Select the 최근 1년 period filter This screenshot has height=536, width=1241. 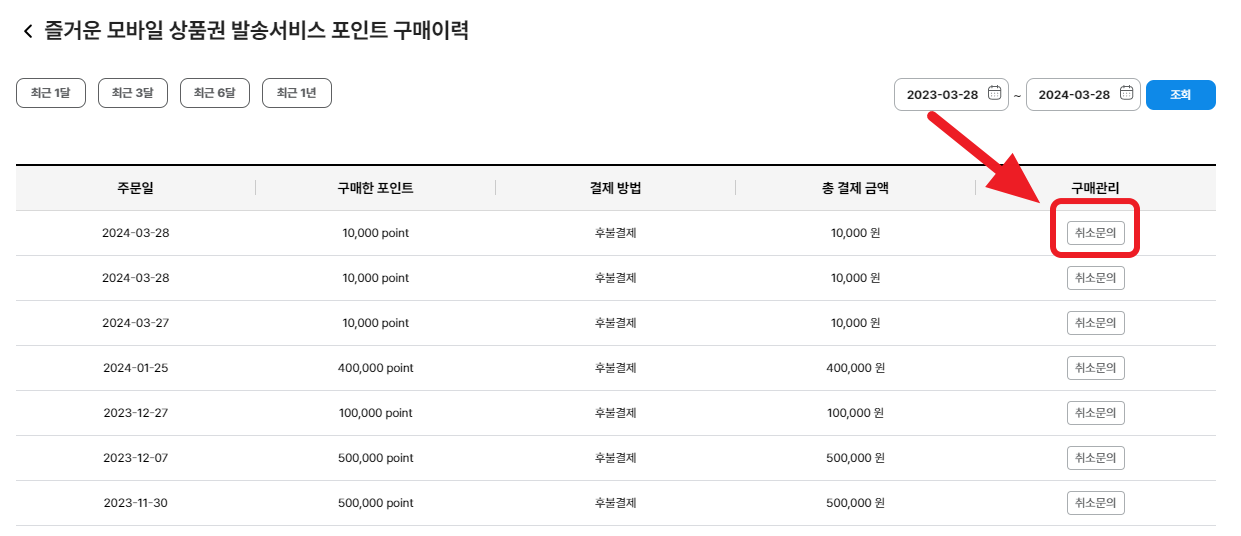tap(297, 93)
